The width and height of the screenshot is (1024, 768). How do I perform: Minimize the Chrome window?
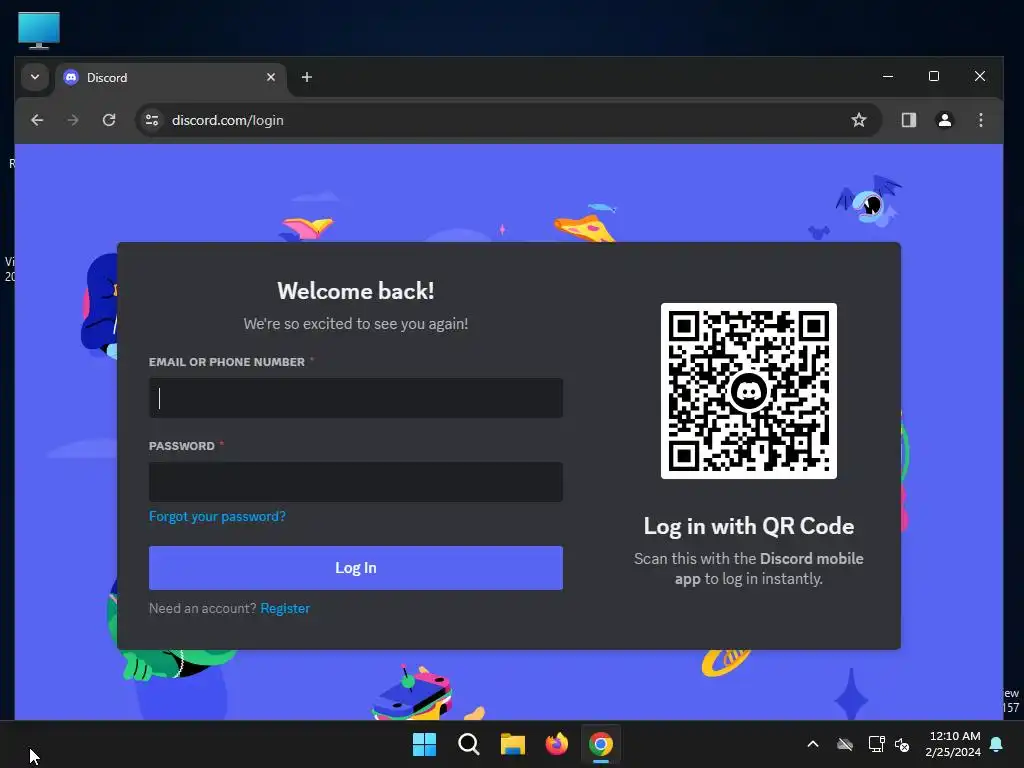888,76
